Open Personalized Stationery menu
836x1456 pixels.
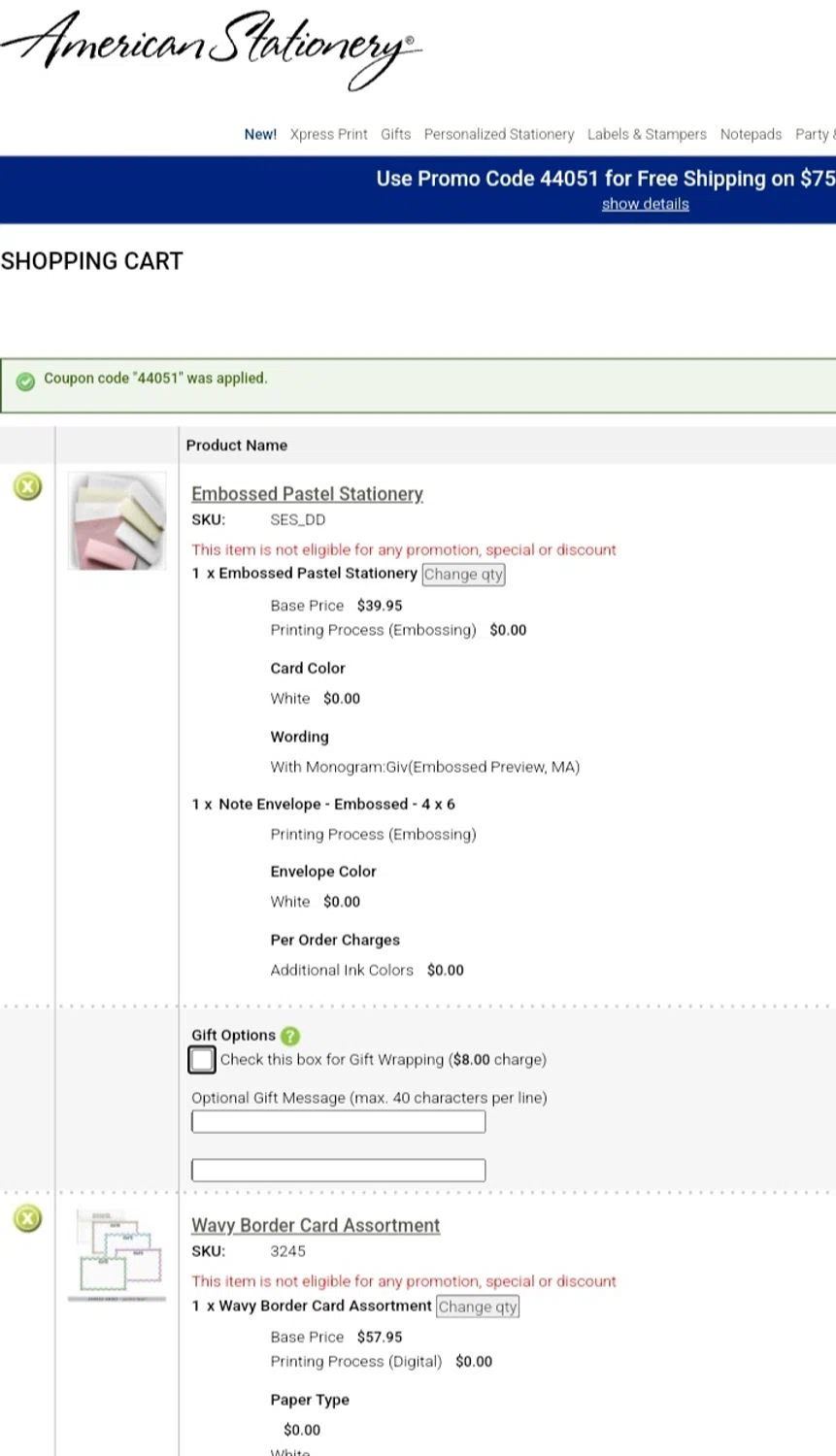499,134
